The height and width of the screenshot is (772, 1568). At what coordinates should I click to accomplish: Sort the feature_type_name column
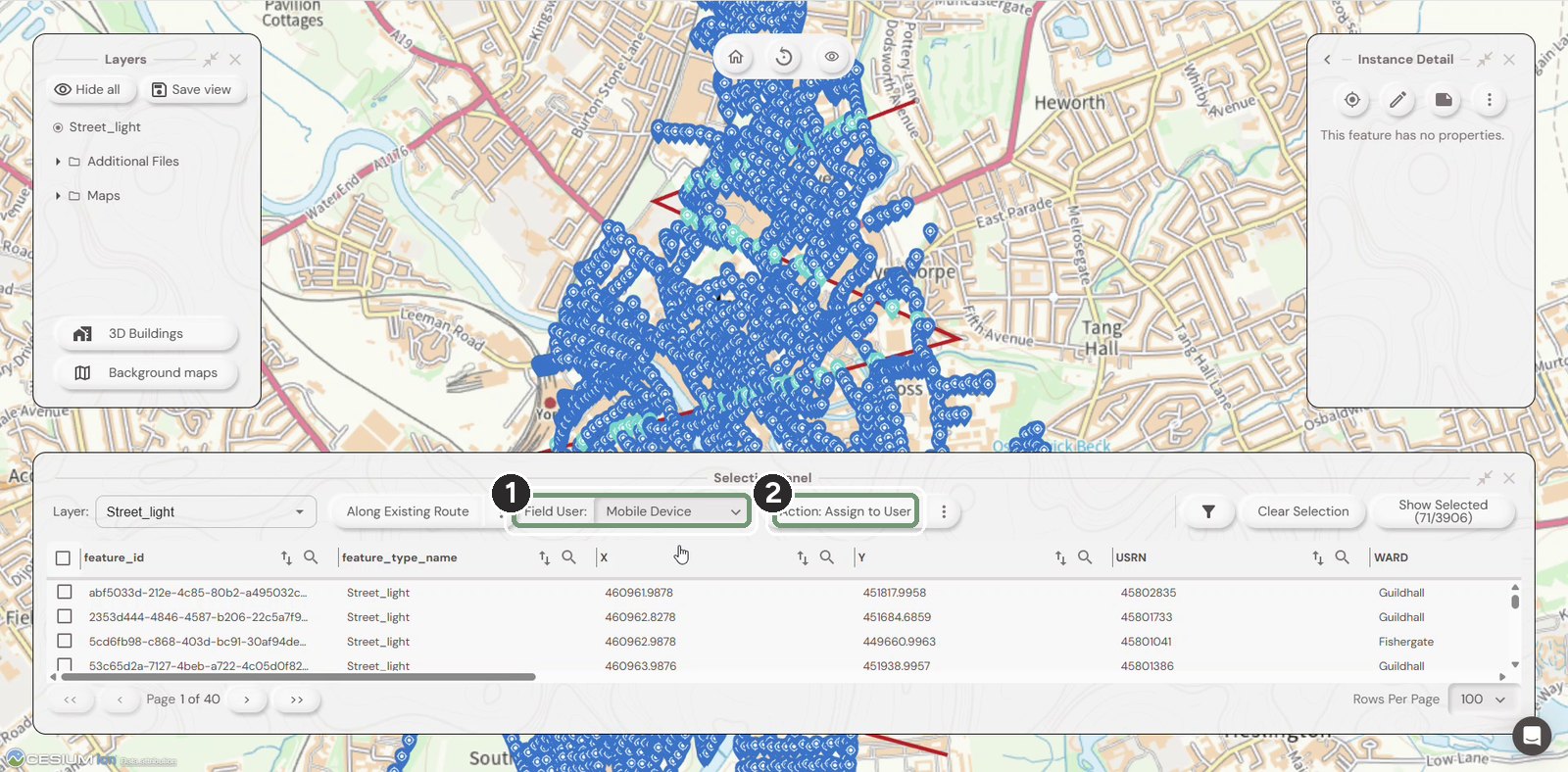pyautogui.click(x=544, y=557)
